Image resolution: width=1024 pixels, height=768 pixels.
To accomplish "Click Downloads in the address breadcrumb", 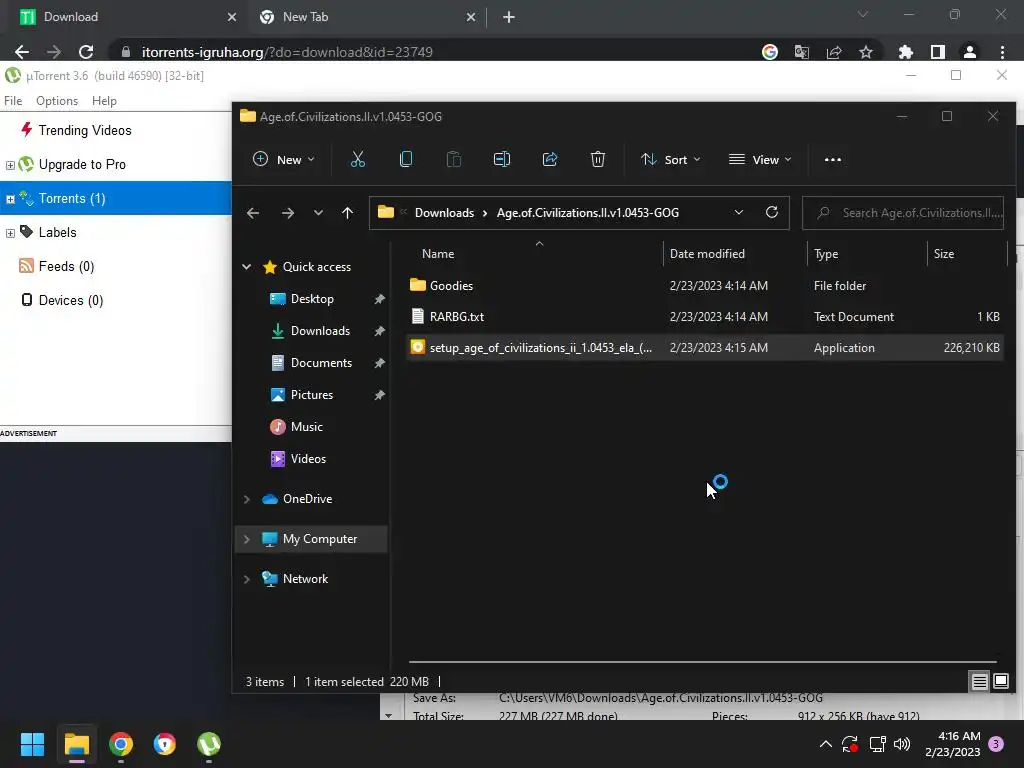I will (444, 213).
